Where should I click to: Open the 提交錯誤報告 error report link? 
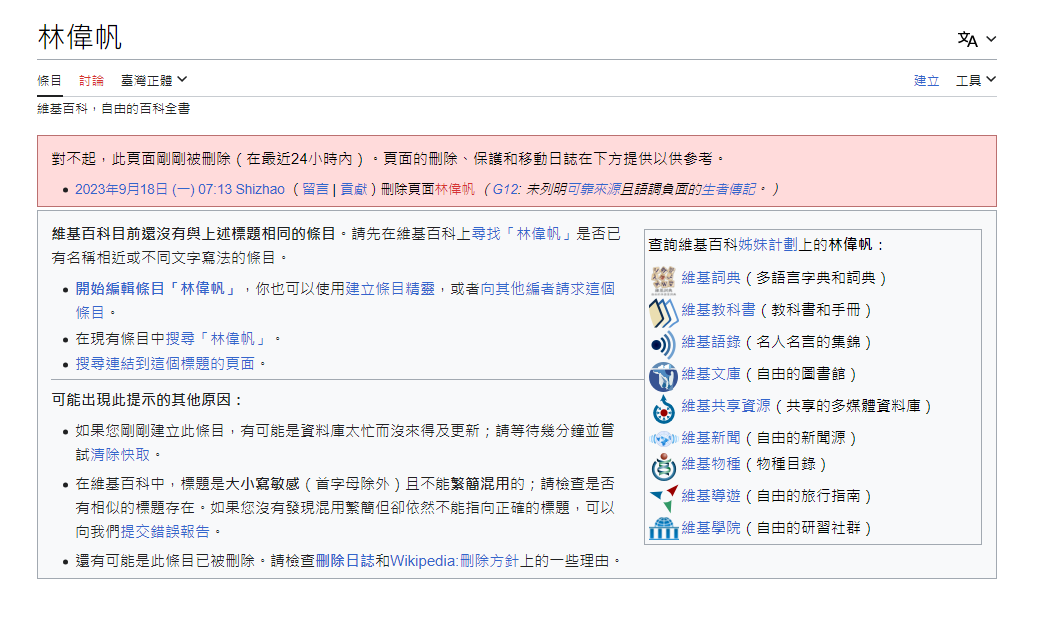click(166, 532)
